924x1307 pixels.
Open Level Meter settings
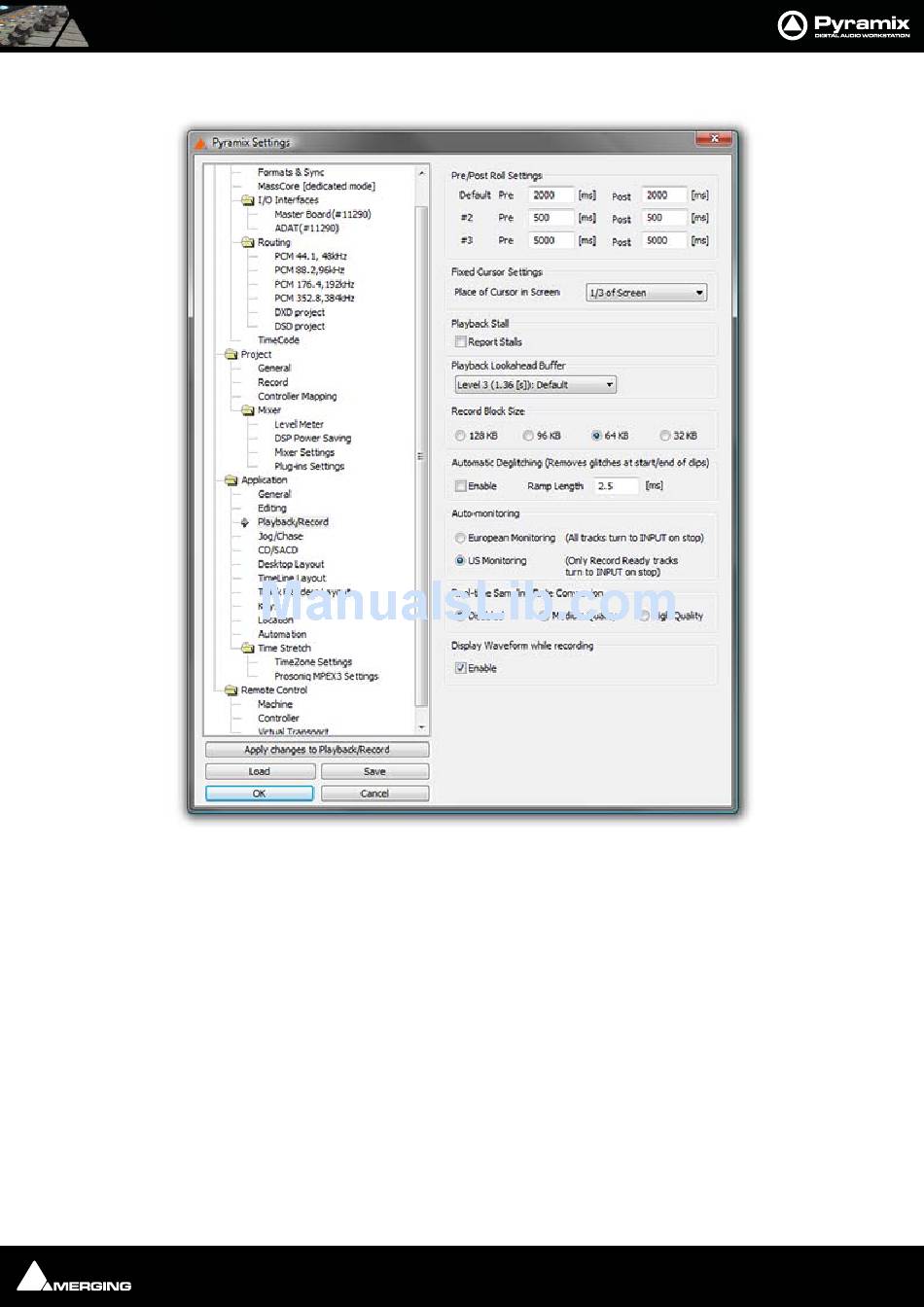[299, 425]
